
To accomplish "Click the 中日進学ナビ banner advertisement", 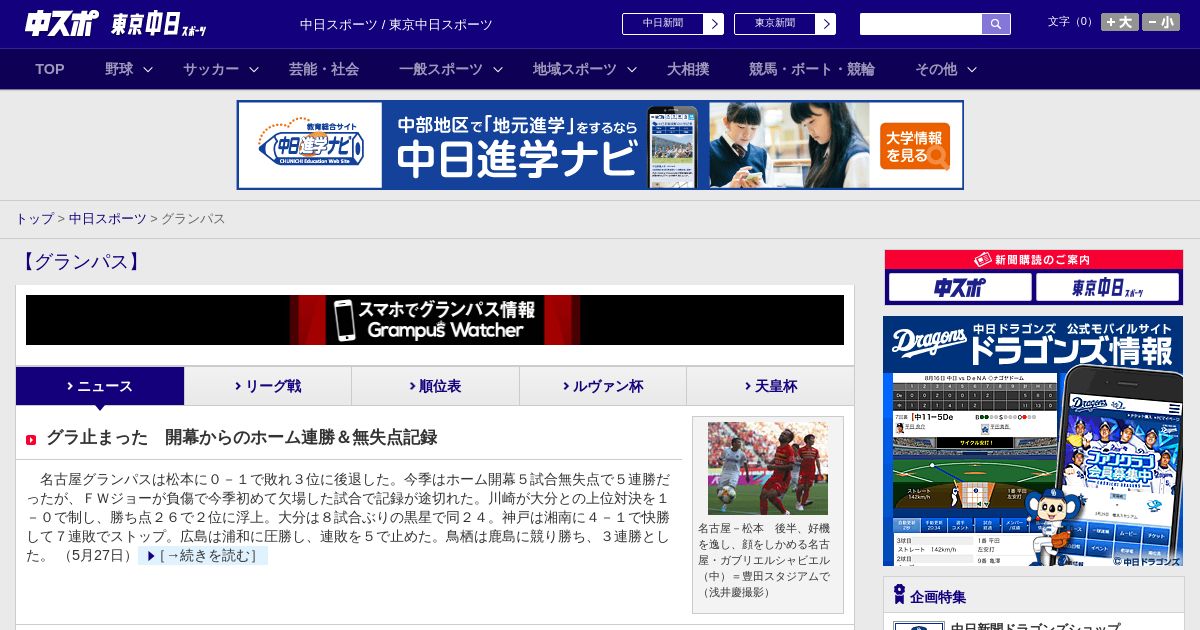I will [x=600, y=145].
